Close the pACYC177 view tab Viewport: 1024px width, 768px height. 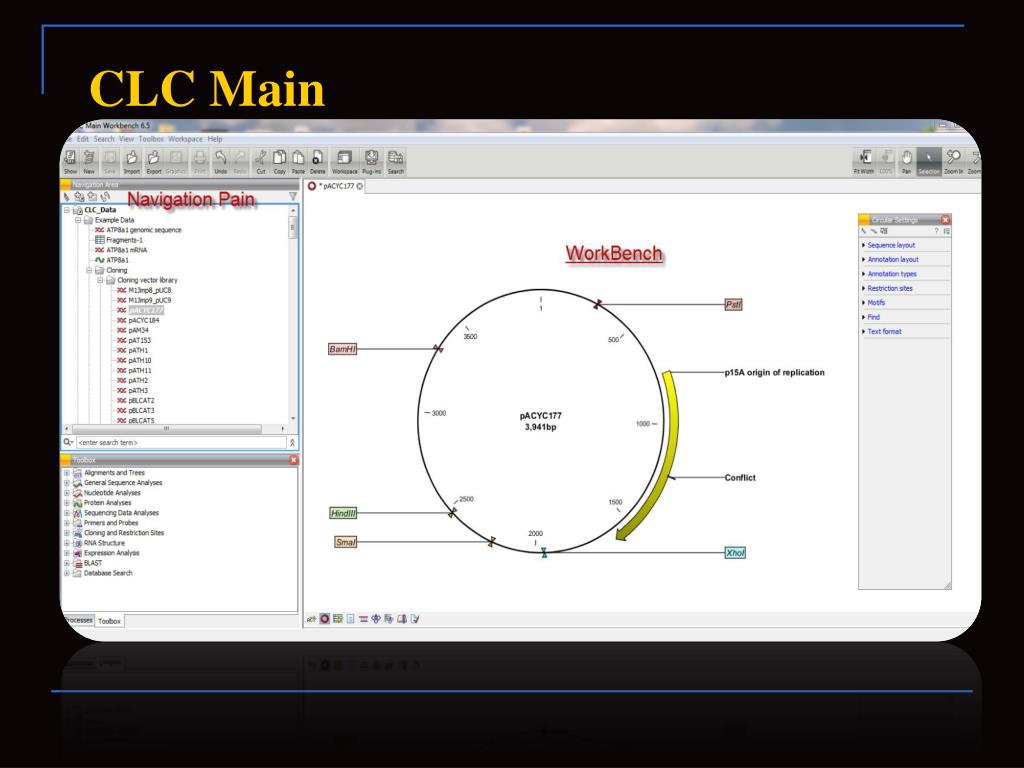359,186
